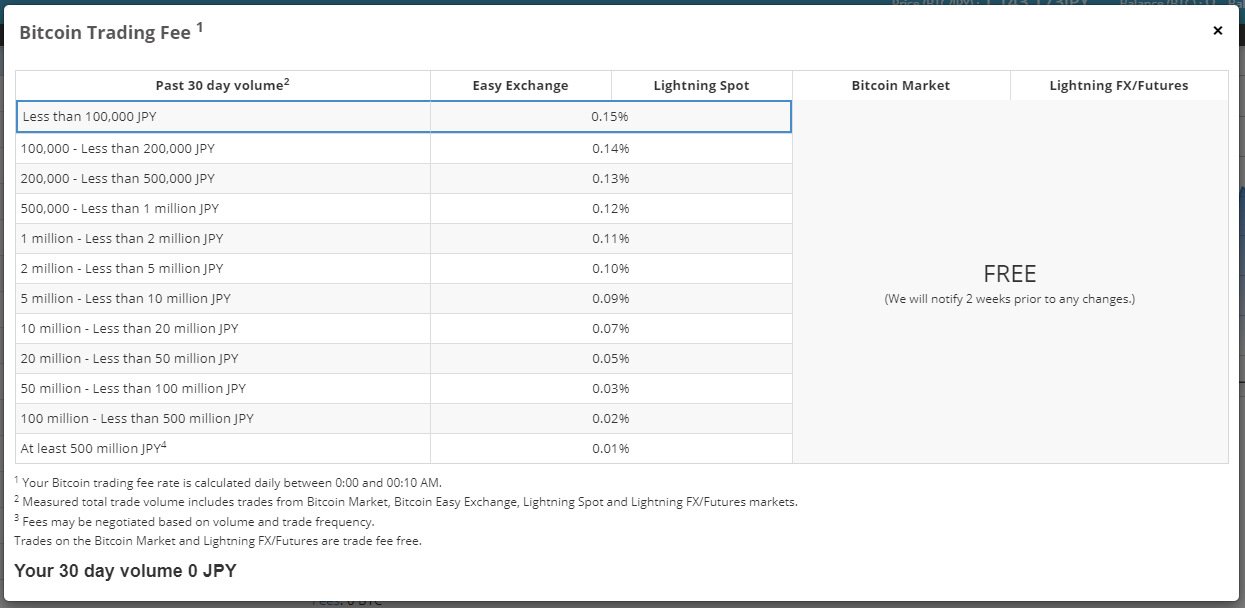
Task: Click the 'Past 30 day volume' column header
Action: [222, 85]
